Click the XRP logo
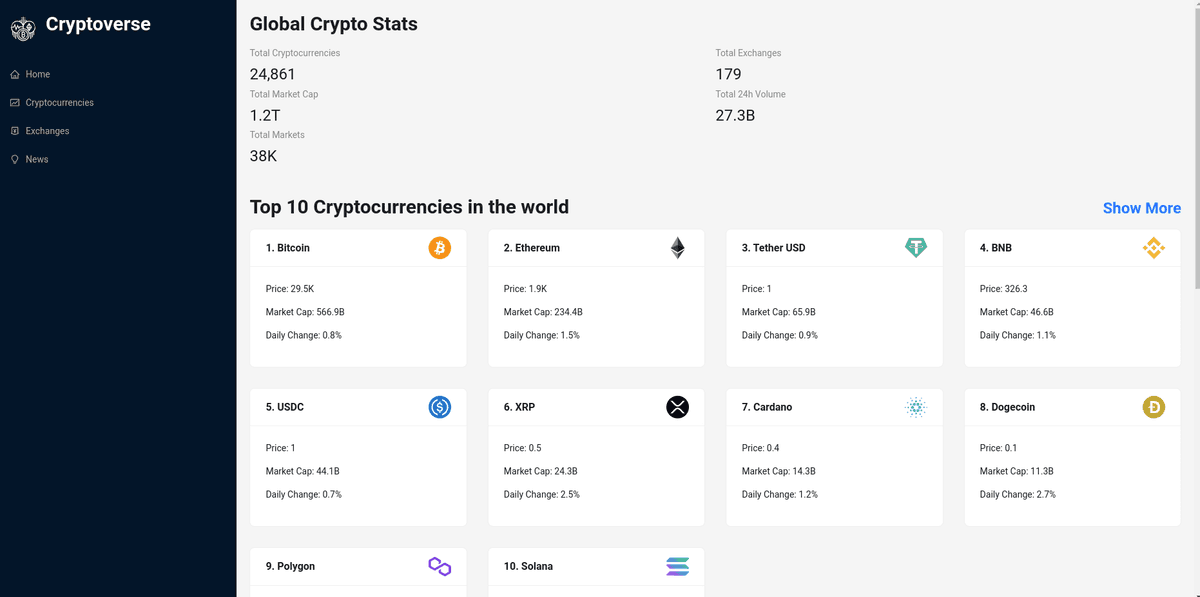The width and height of the screenshot is (1200, 597). point(678,407)
